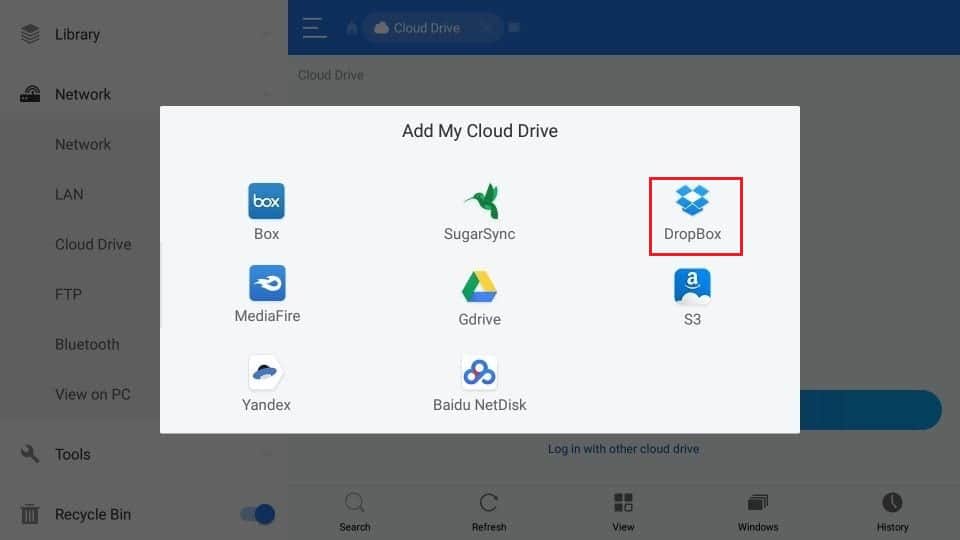Click the Recycle Bin trash icon
The image size is (960, 540).
[30, 514]
